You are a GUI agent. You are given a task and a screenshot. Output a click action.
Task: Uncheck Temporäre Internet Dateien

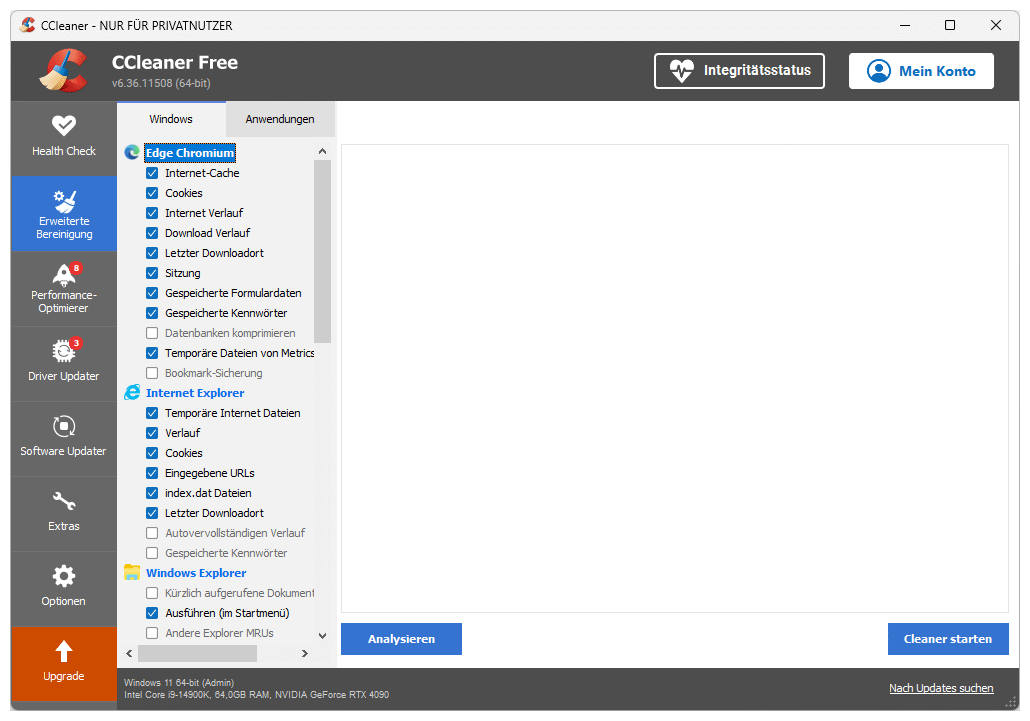point(152,413)
